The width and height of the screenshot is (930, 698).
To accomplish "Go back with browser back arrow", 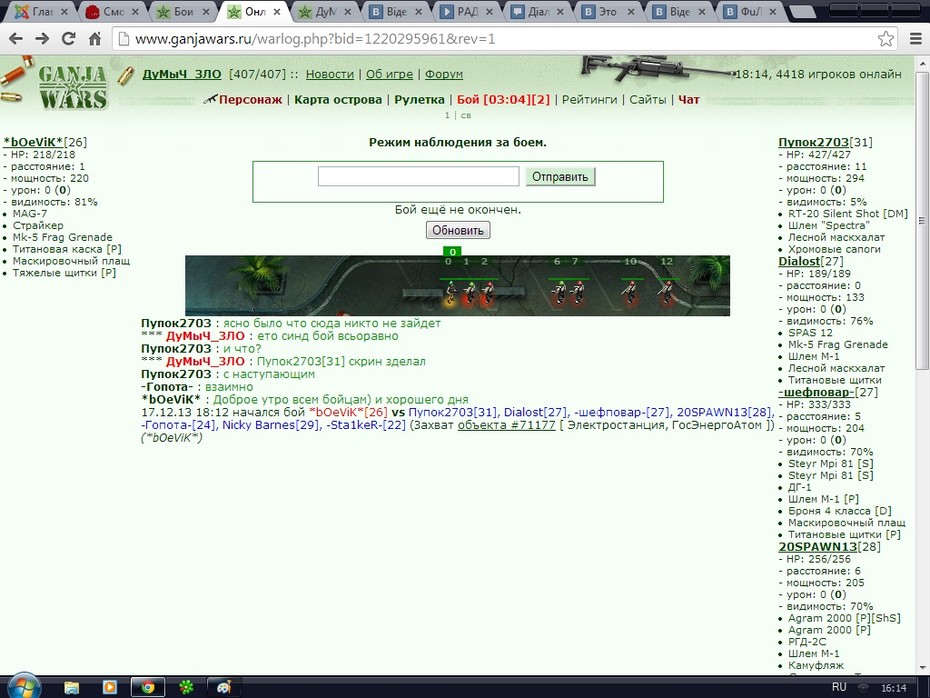I will (x=16, y=39).
